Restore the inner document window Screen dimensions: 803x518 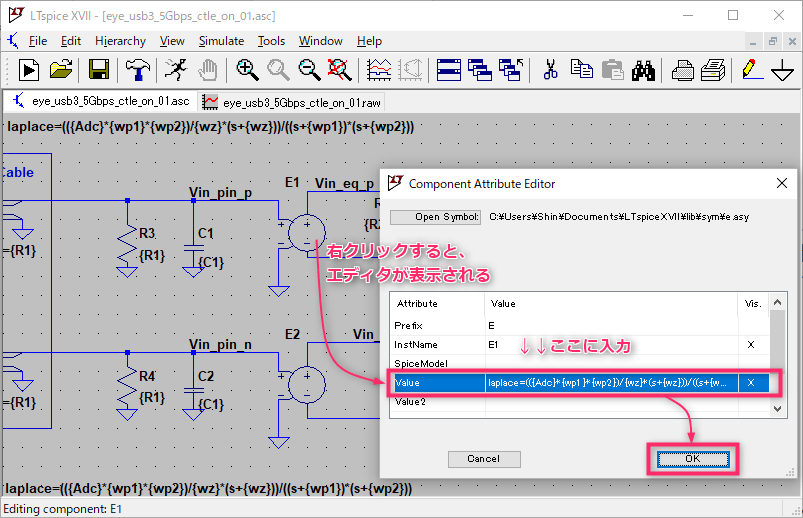click(x=772, y=42)
